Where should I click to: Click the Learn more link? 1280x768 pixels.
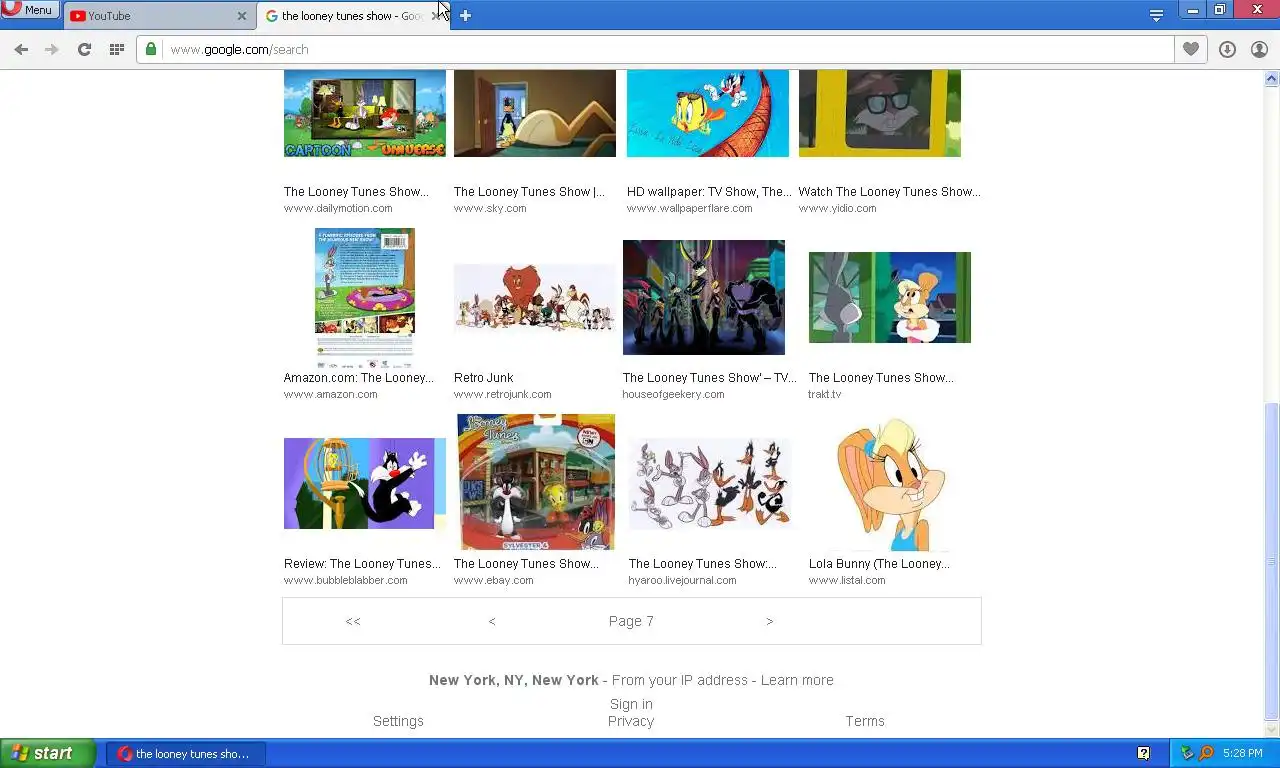coord(797,680)
